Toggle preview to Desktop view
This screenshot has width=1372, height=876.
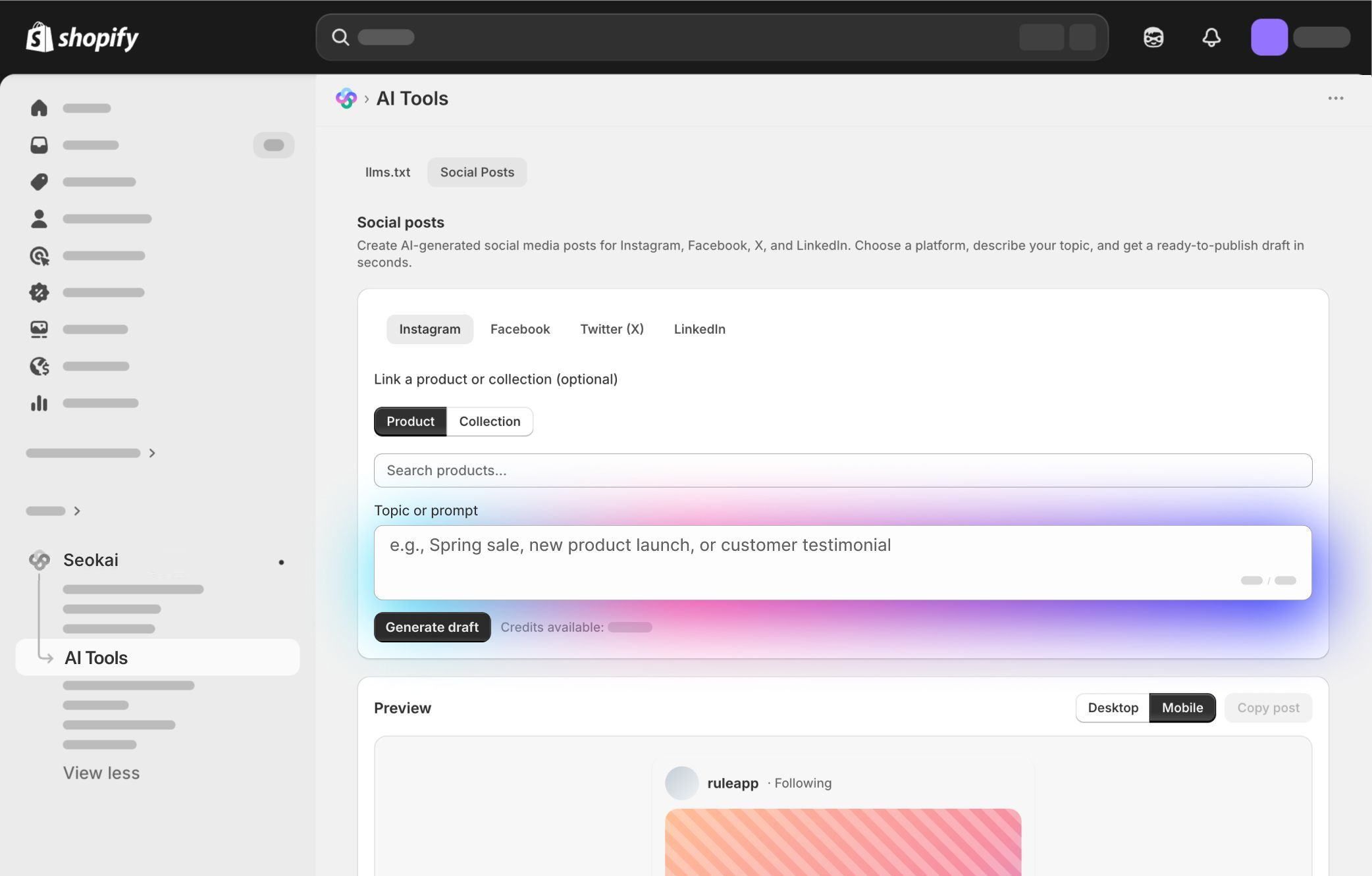click(1113, 708)
